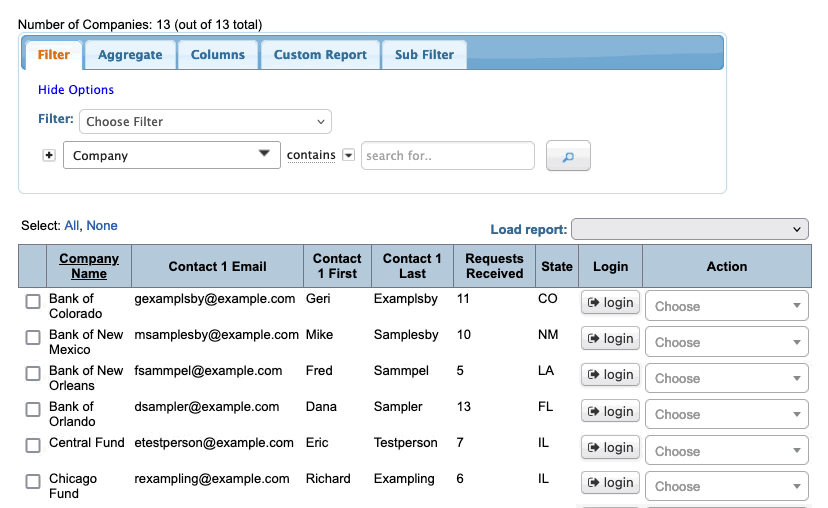
Task: Click the magnifier search button
Action: coord(568,156)
